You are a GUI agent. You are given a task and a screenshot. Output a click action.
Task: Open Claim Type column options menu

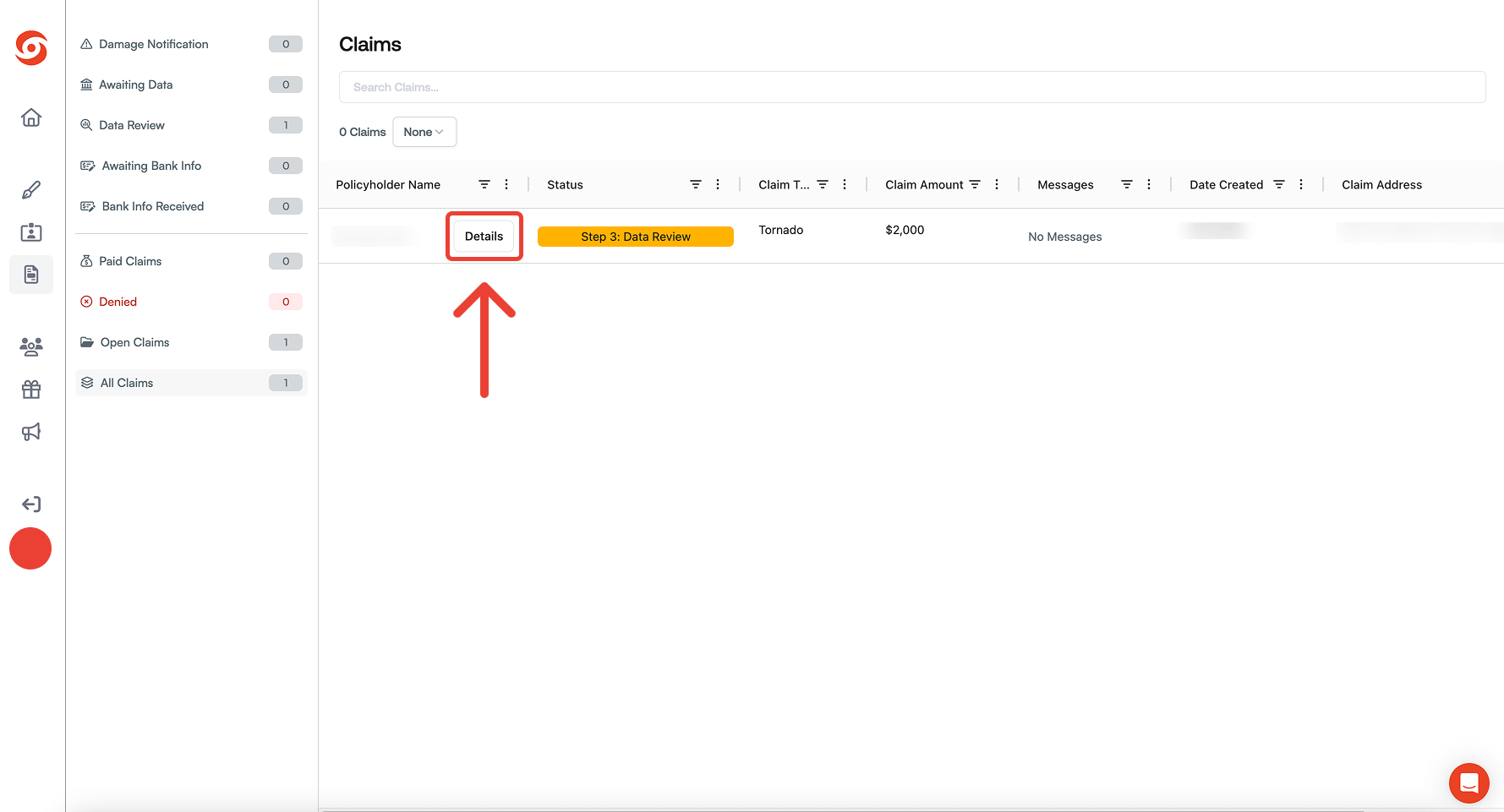[x=845, y=184]
